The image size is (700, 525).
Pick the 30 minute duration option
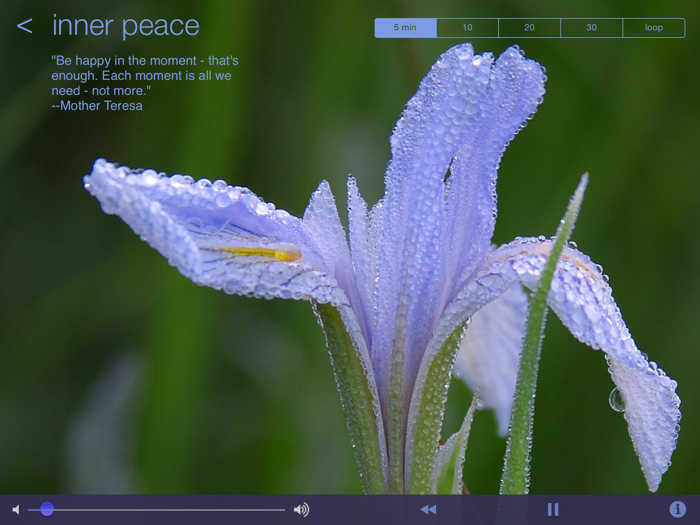tap(592, 28)
